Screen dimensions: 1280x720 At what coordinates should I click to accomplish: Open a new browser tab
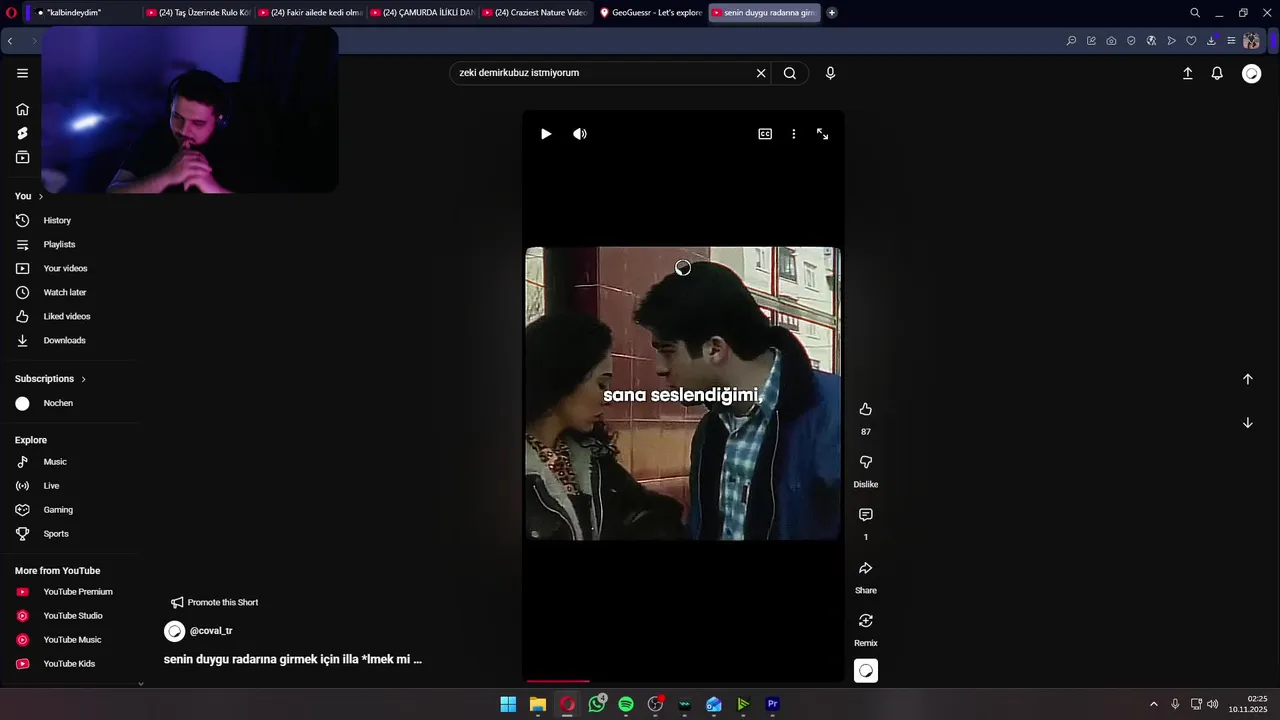[x=832, y=13]
